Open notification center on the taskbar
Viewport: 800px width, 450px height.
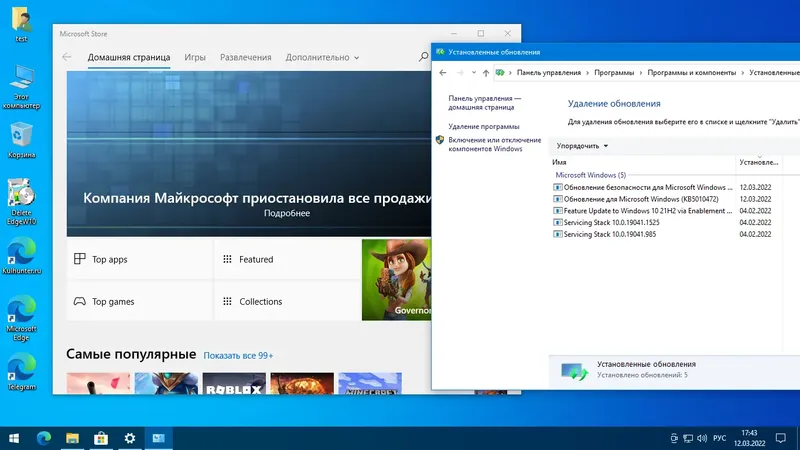coord(781,438)
